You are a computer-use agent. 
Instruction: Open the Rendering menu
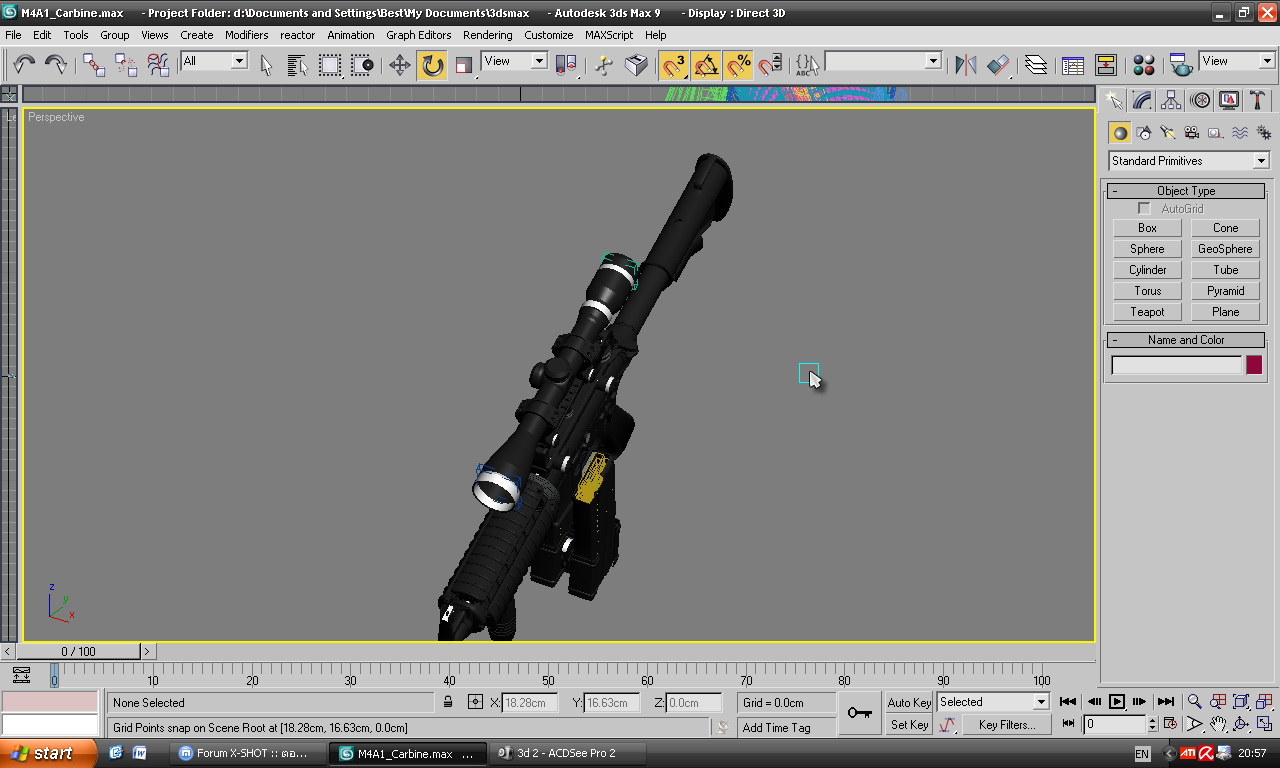pyautogui.click(x=487, y=35)
